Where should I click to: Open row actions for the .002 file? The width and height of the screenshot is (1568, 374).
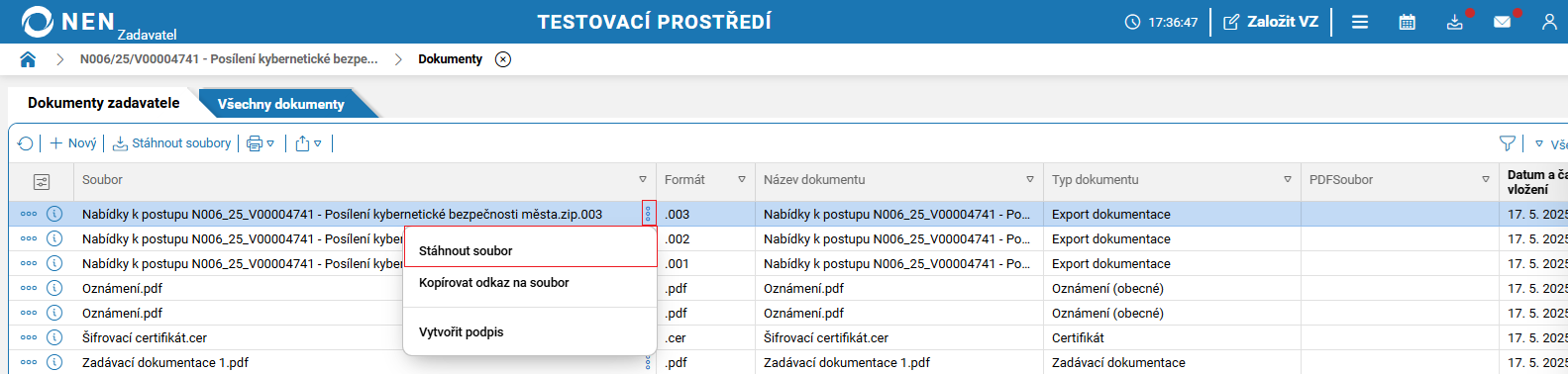coord(29,238)
